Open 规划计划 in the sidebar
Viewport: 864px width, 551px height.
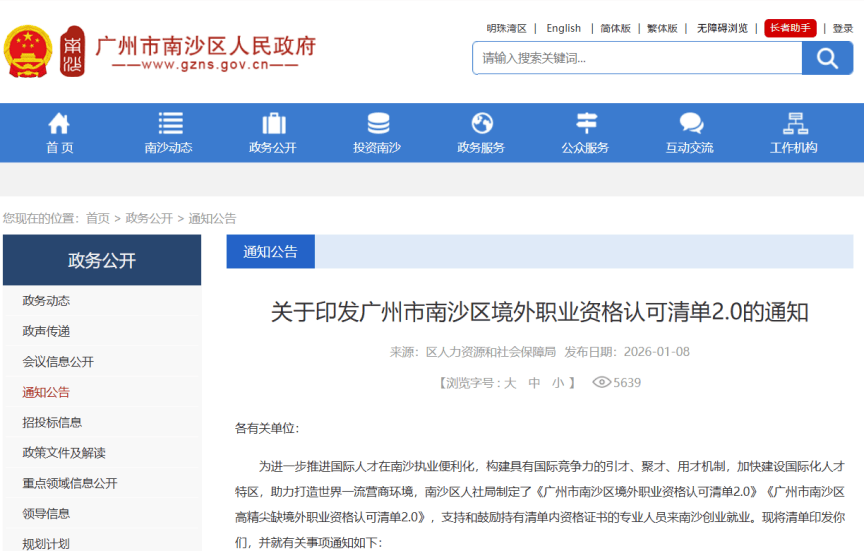point(46,544)
